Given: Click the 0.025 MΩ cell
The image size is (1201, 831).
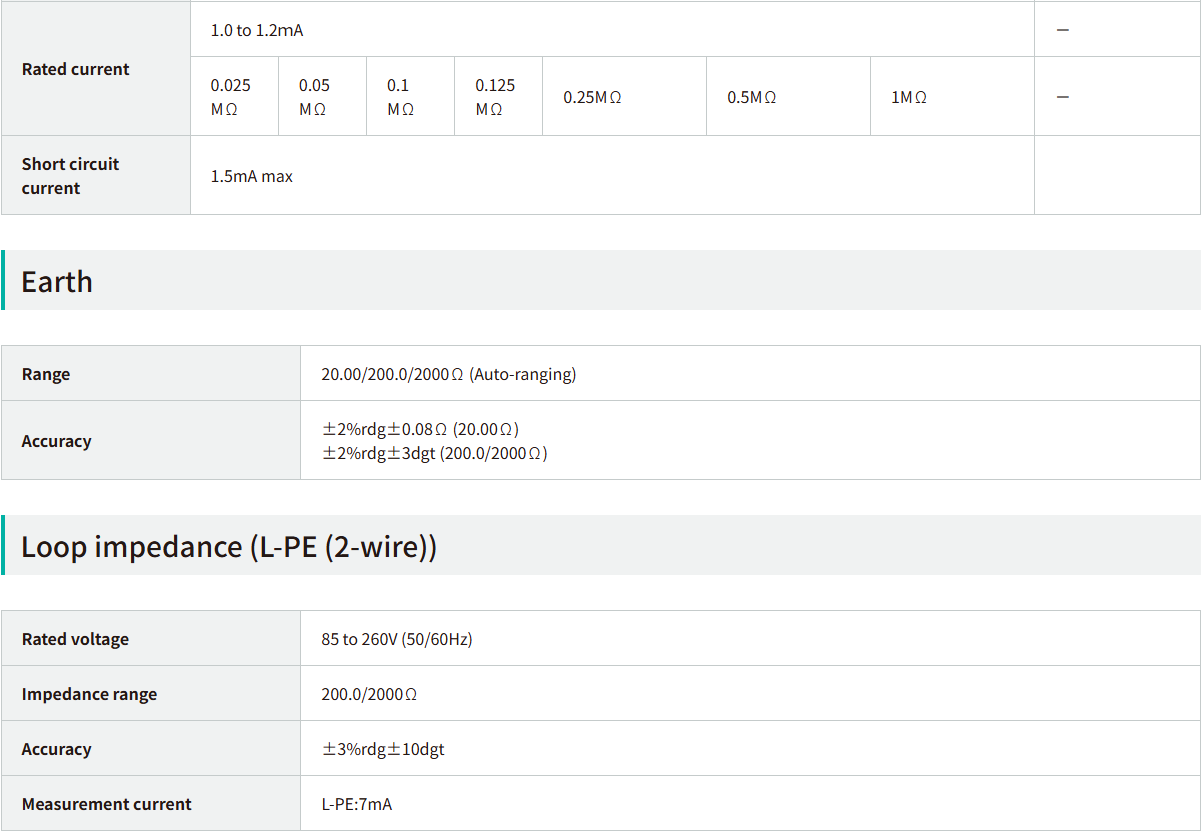Looking at the screenshot, I should pyautogui.click(x=231, y=97).
